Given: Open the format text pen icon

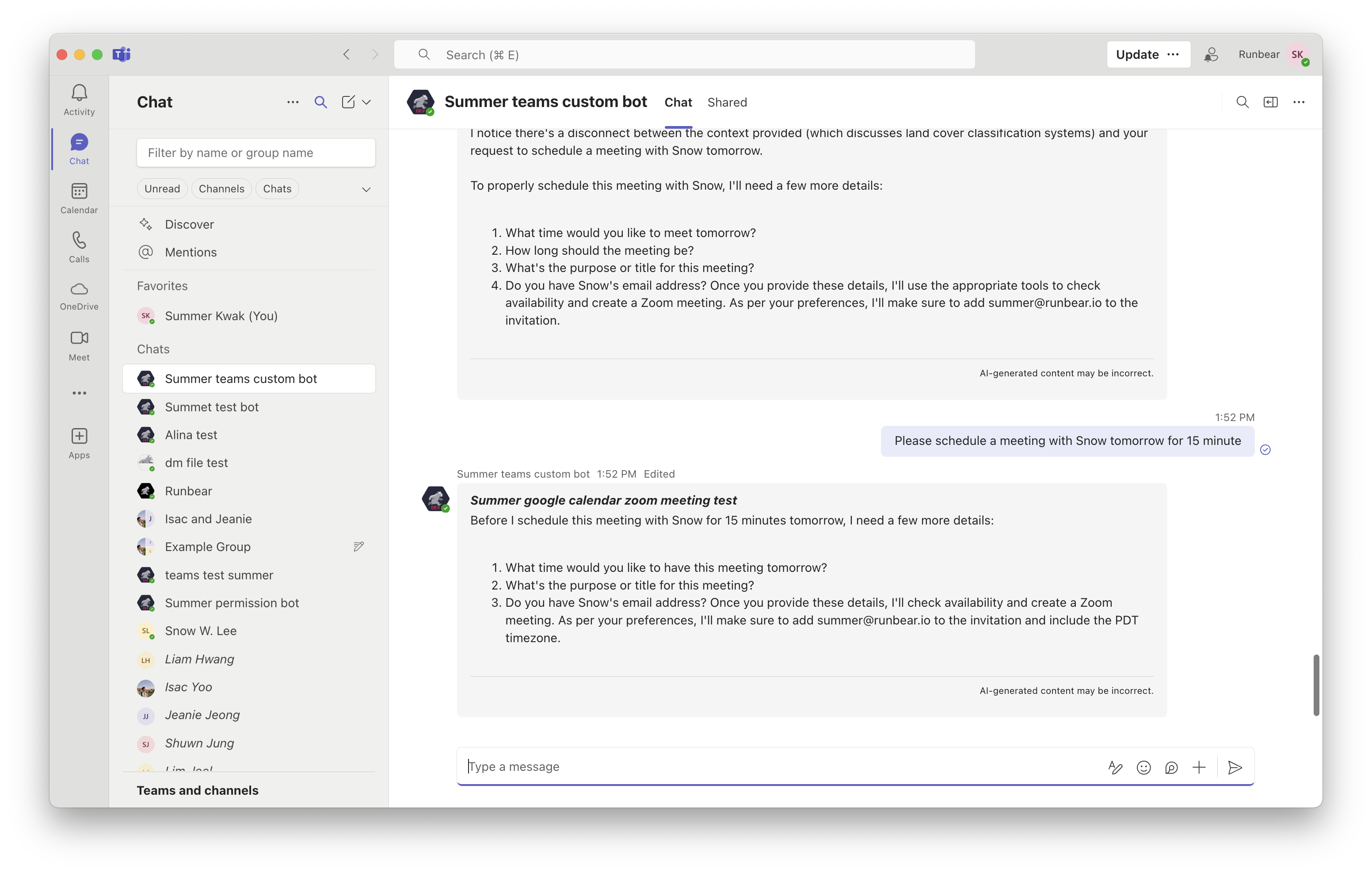Looking at the screenshot, I should pos(1115,767).
